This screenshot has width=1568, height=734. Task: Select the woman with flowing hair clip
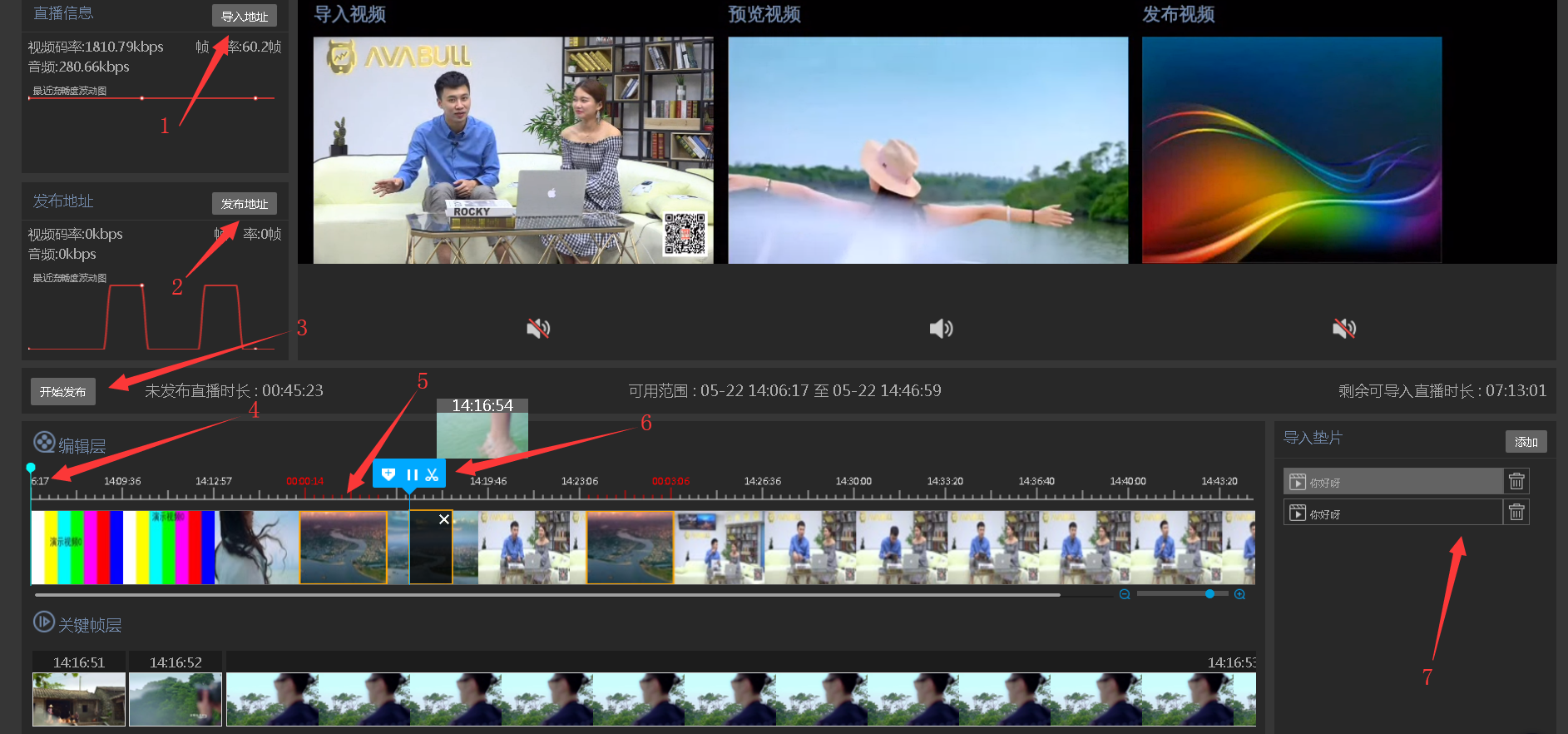257,547
